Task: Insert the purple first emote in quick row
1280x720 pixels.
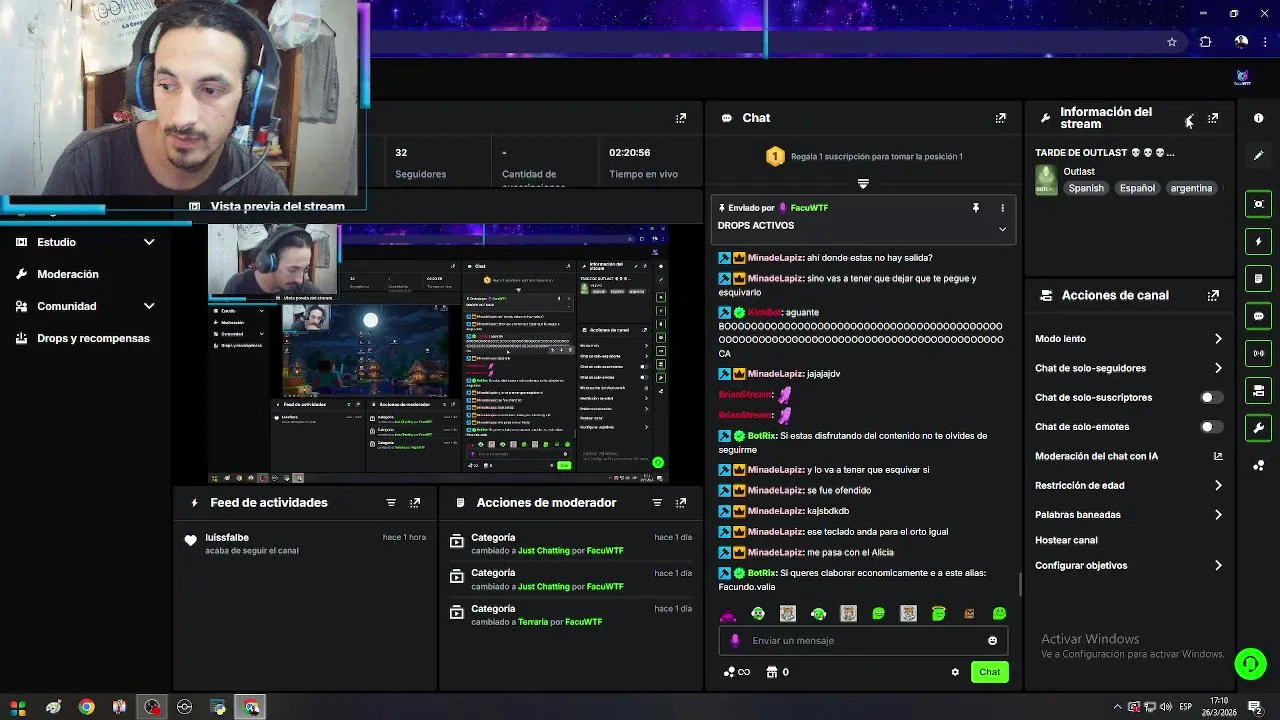Action: coord(728,614)
